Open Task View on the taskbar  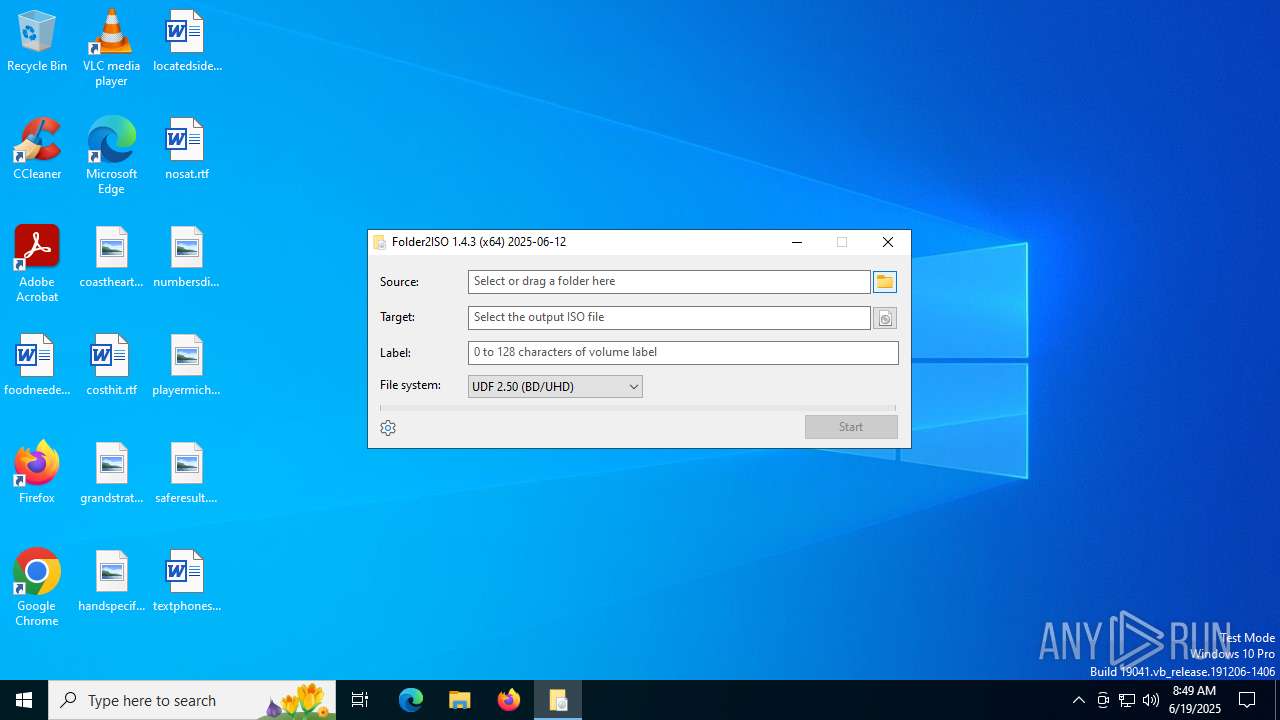360,700
